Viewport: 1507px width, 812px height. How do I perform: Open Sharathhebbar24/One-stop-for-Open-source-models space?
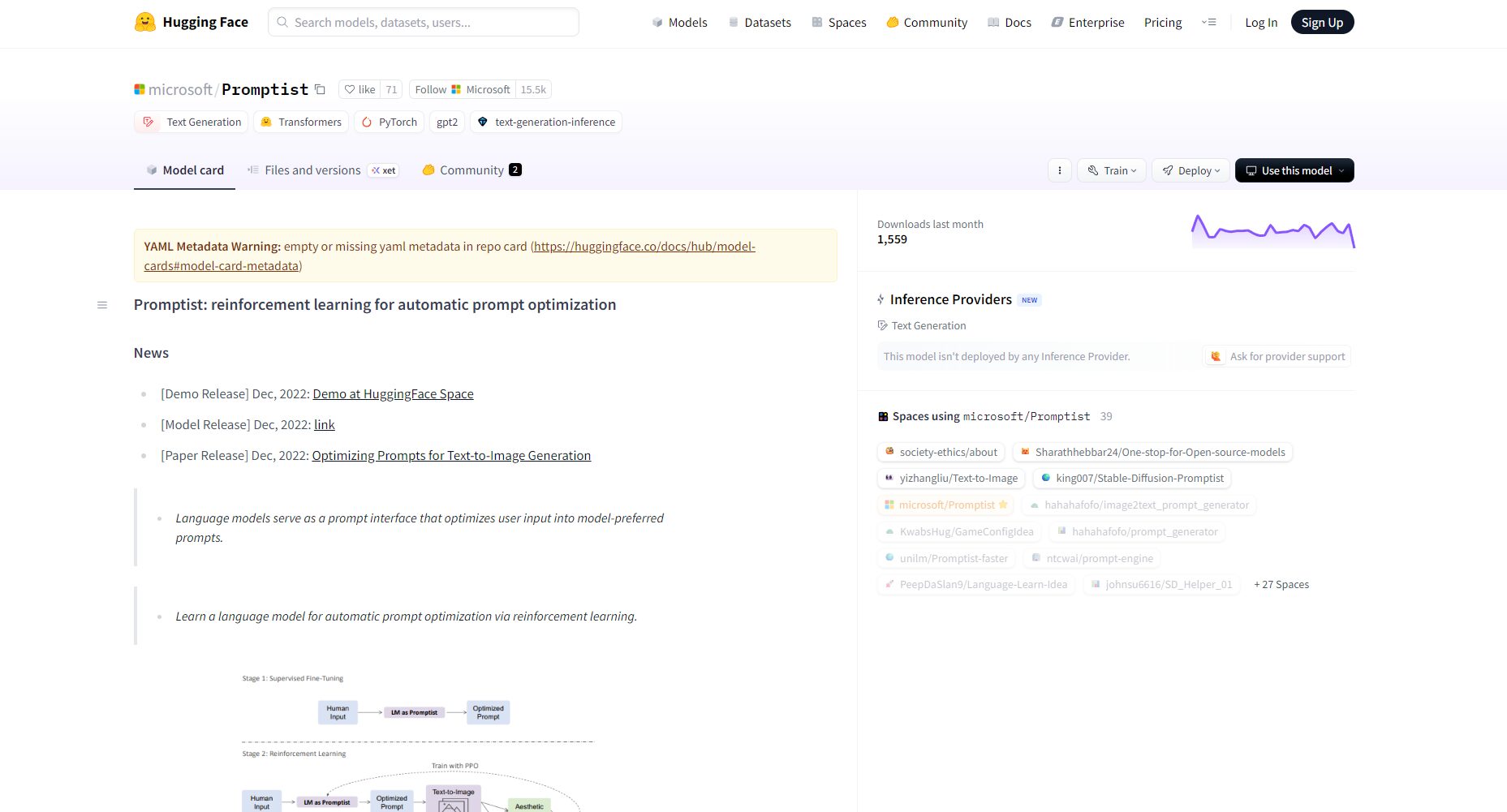pyautogui.click(x=1152, y=452)
